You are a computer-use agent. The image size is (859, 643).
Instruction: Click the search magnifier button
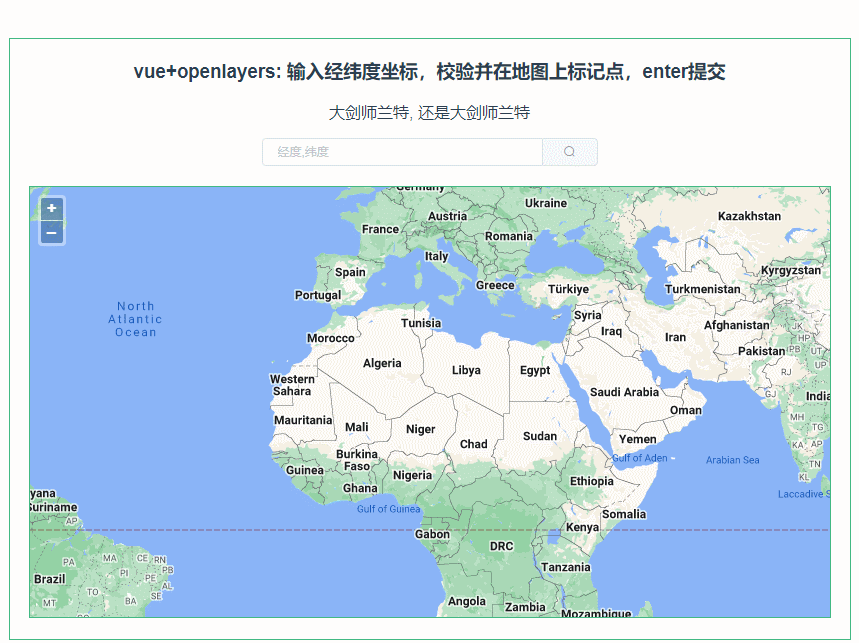click(570, 152)
